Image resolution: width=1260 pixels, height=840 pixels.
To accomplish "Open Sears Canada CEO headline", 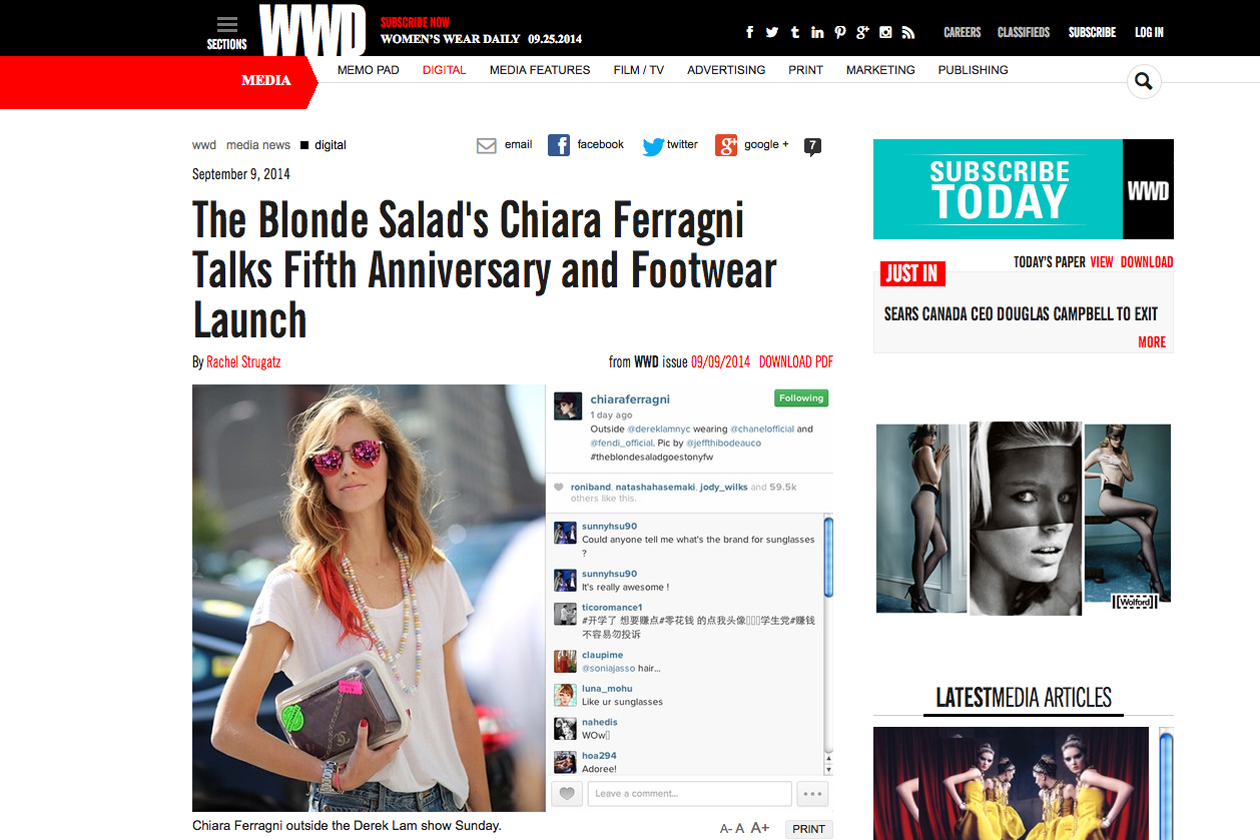I will pyautogui.click(x=1021, y=314).
